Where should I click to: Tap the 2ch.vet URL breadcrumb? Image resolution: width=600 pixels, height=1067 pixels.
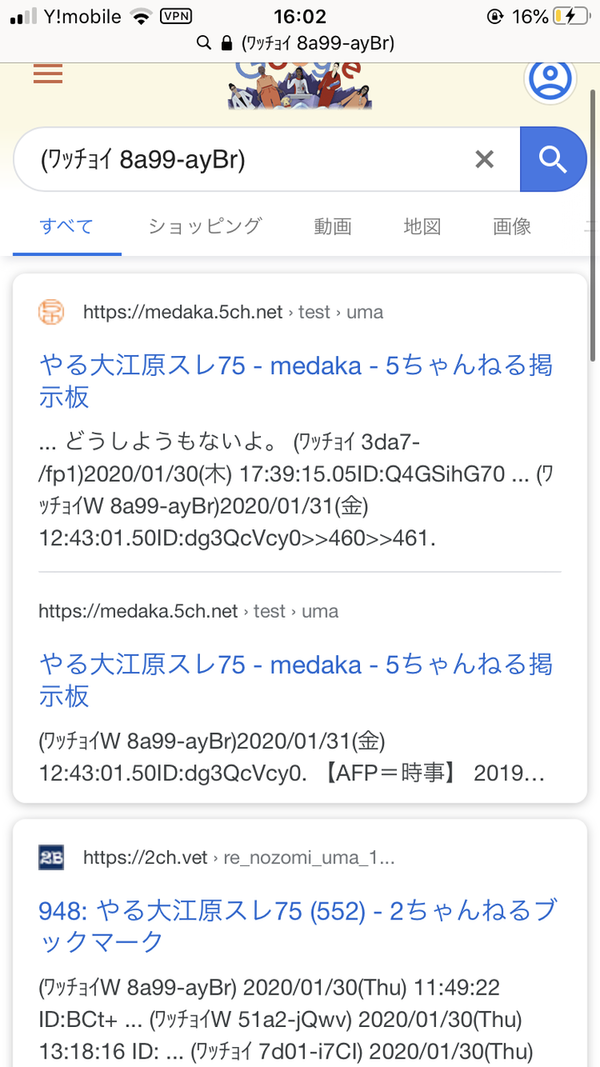pos(238,857)
